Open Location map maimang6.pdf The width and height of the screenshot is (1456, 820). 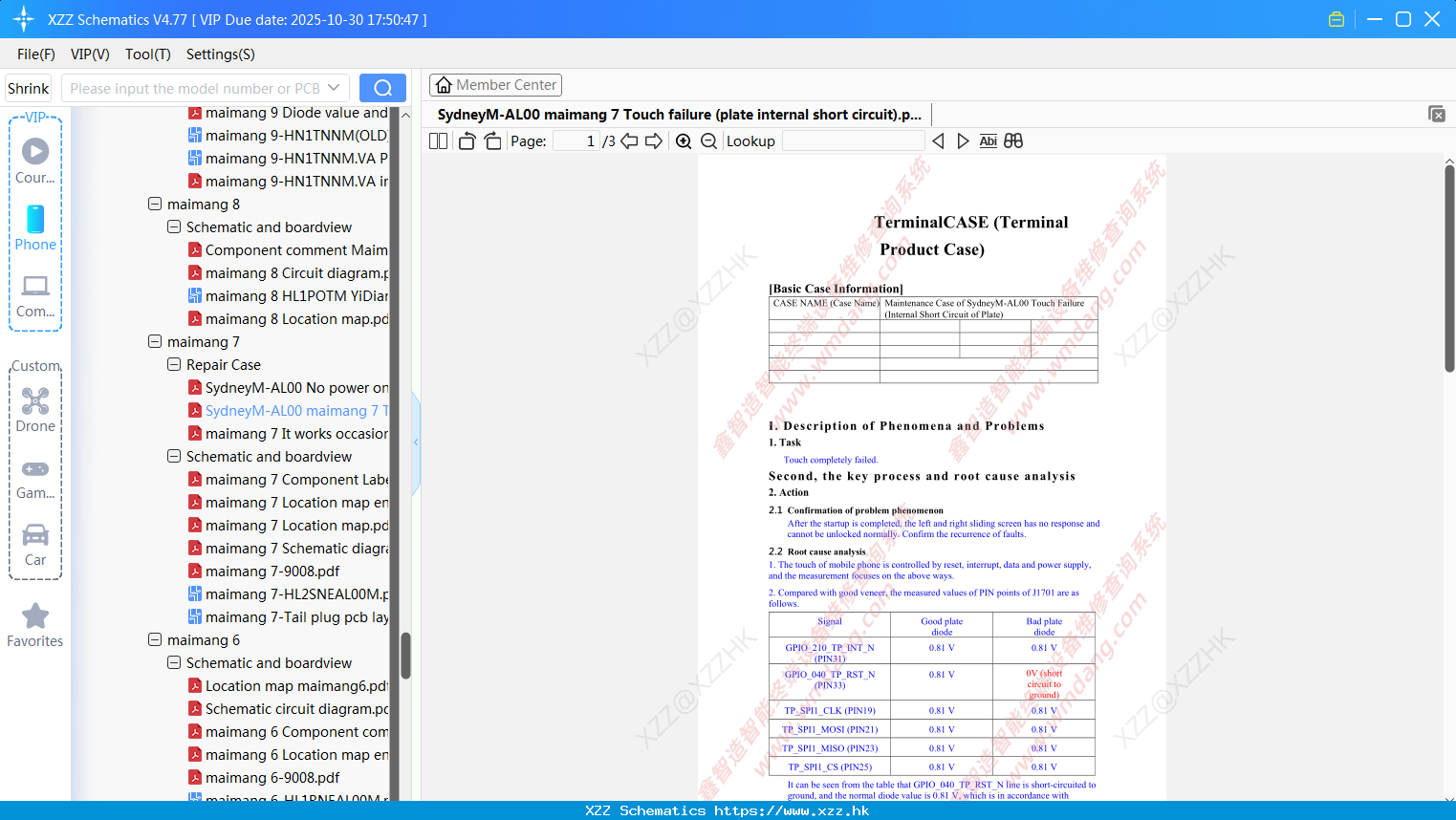[289, 686]
